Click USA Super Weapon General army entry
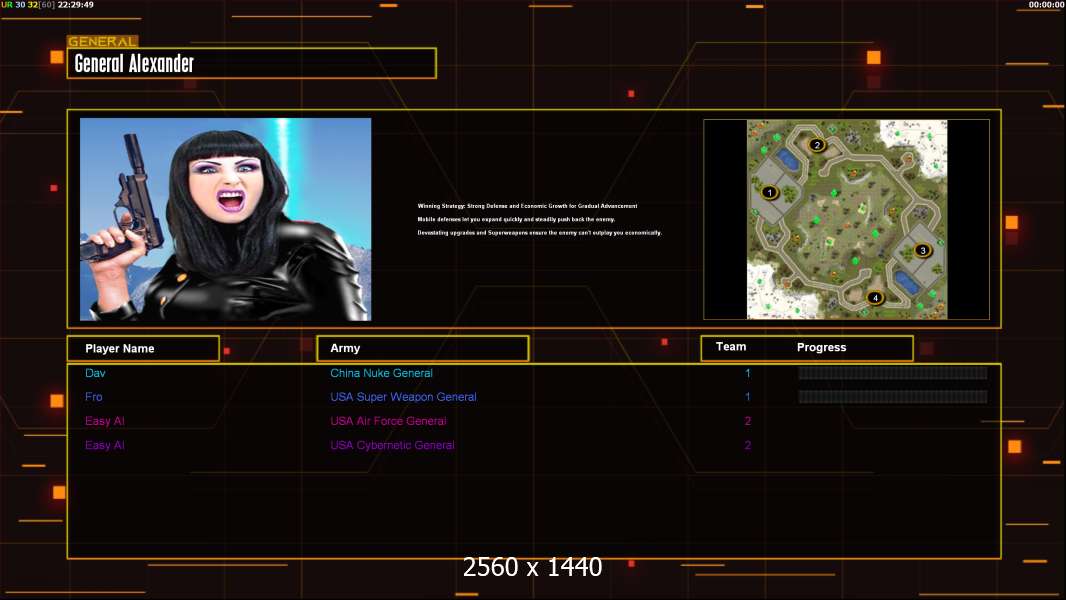Screen dimensions: 1066x600 pos(403,397)
